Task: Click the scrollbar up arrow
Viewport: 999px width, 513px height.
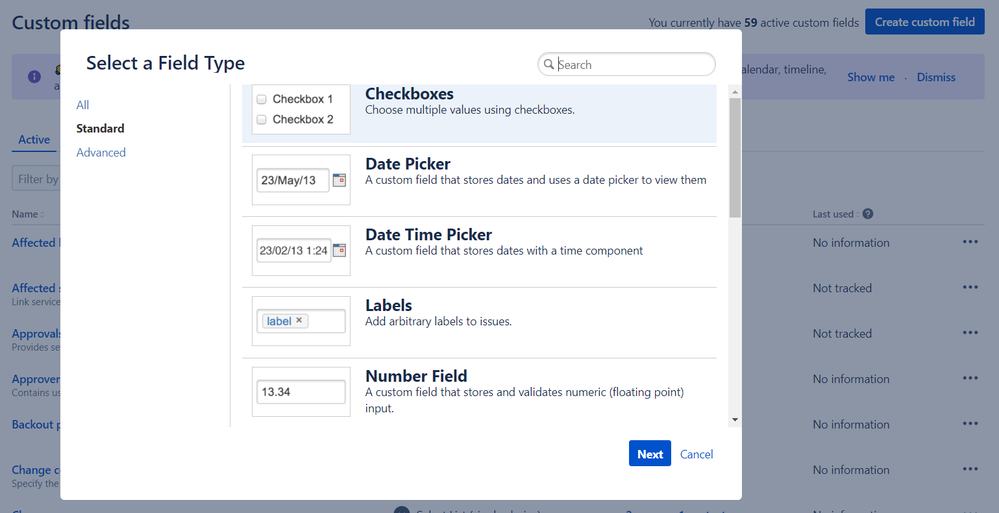Action: [x=735, y=92]
